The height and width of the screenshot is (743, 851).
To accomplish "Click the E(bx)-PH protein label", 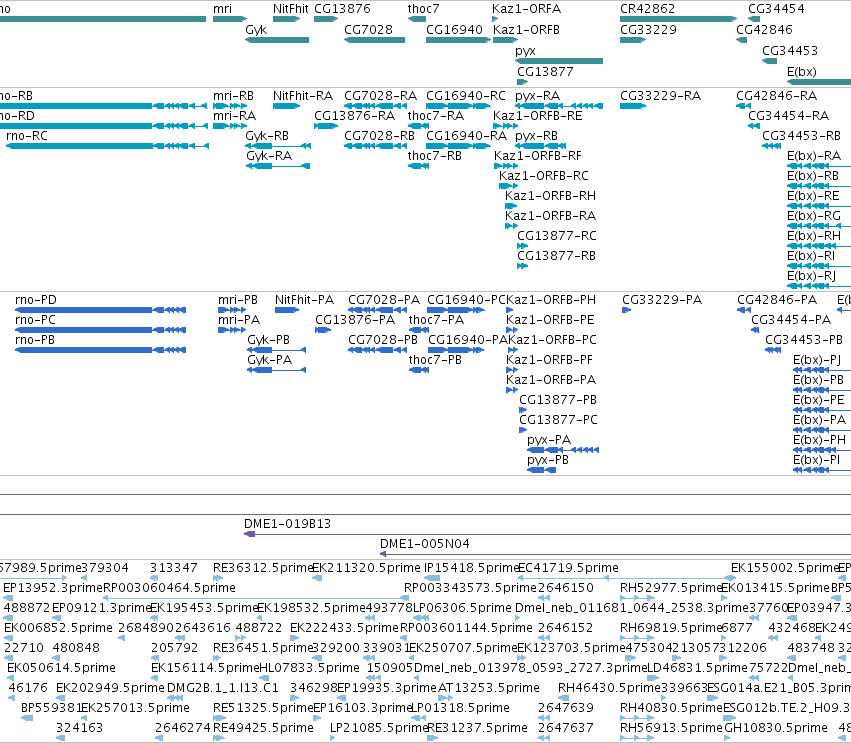I will [x=819, y=440].
